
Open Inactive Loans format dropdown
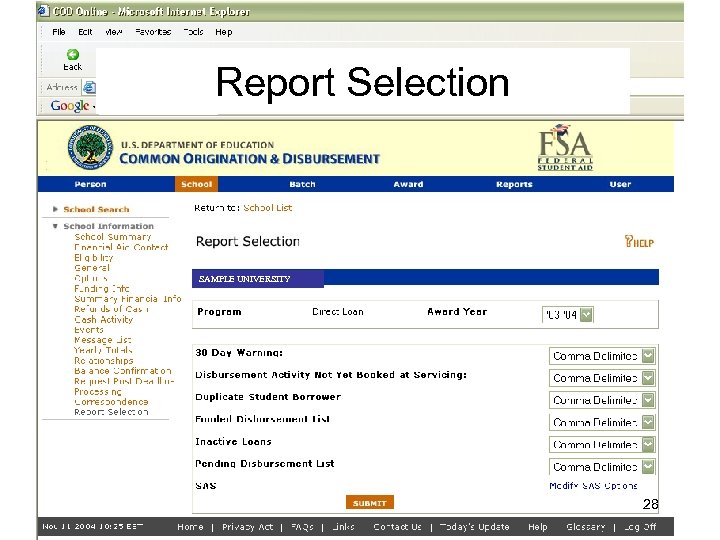602,444
